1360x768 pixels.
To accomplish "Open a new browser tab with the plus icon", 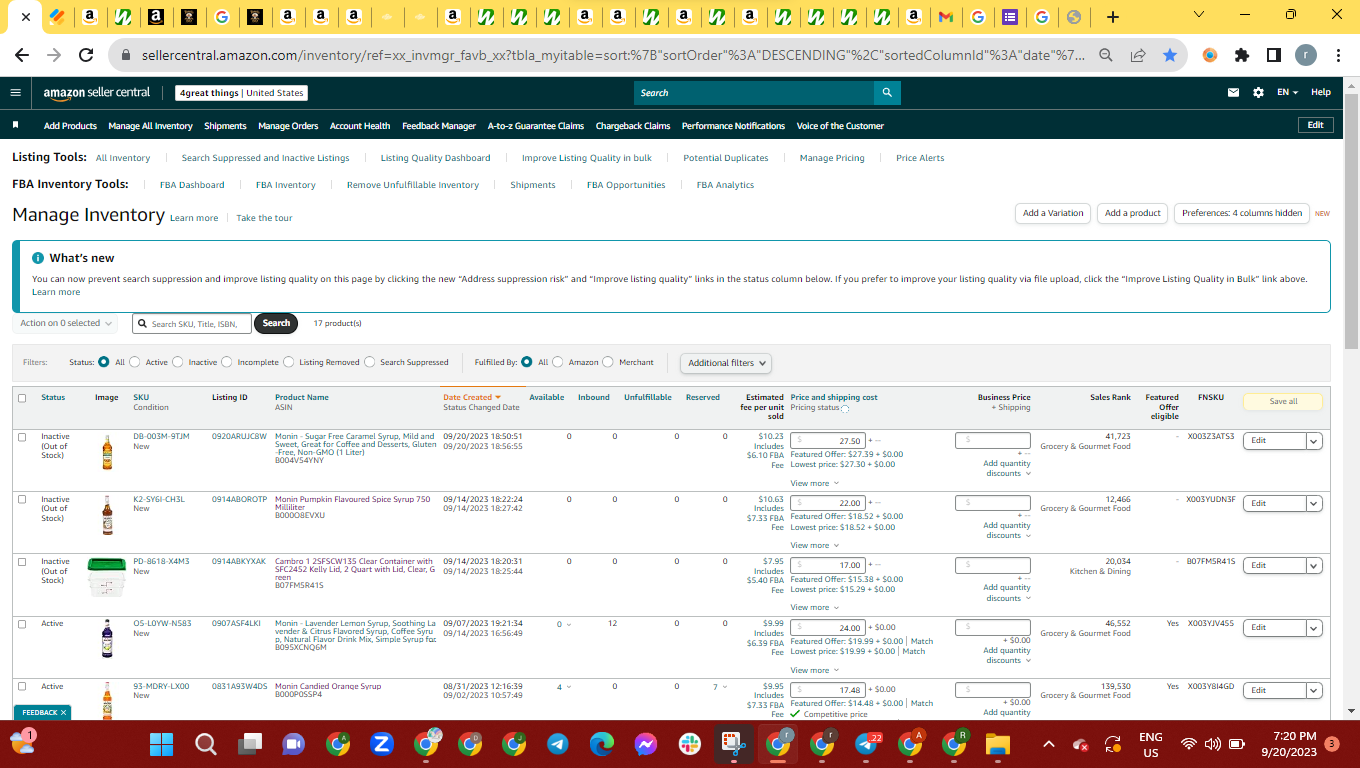I will (x=1113, y=17).
